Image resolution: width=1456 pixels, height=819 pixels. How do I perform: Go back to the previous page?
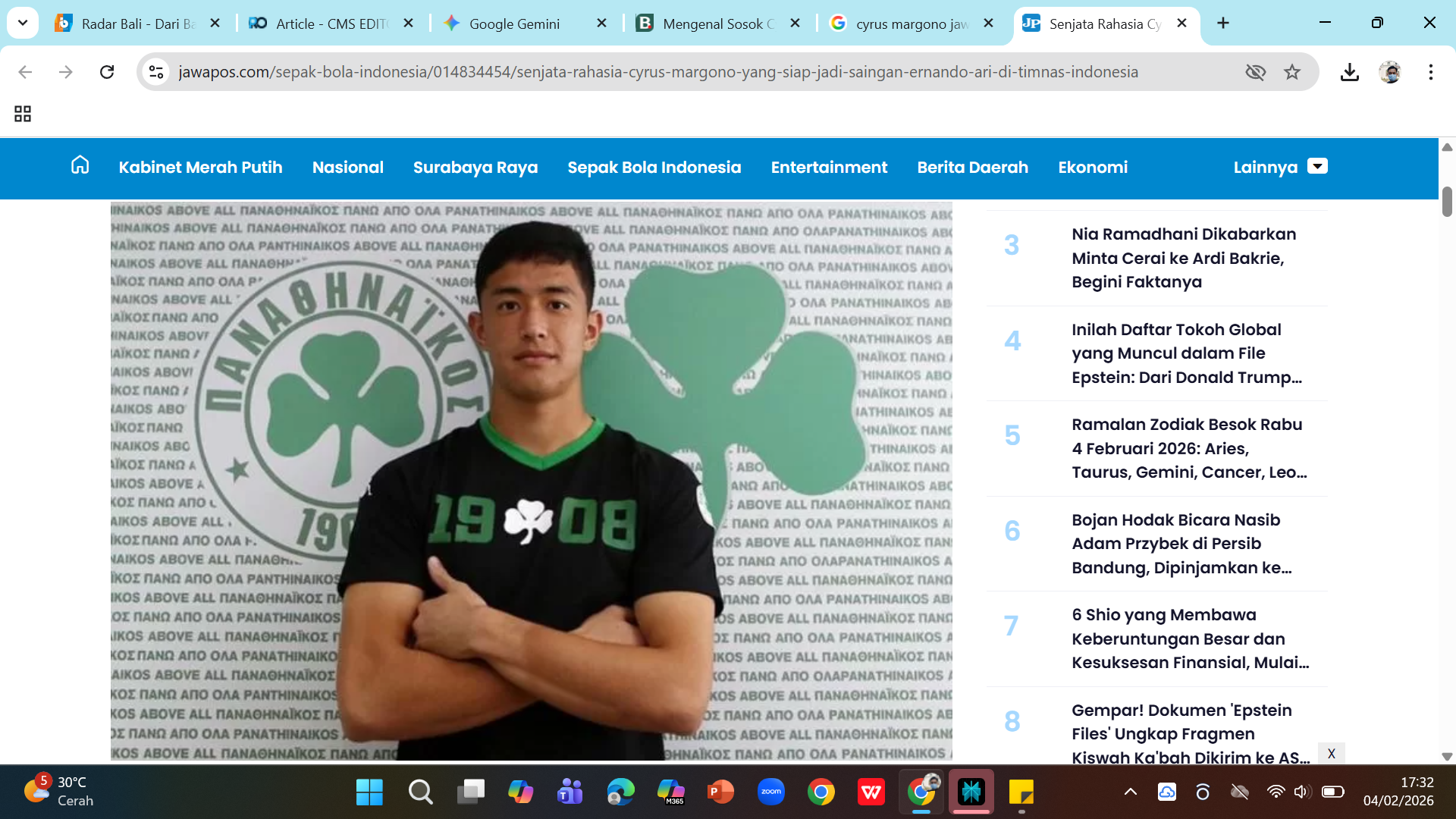25,72
